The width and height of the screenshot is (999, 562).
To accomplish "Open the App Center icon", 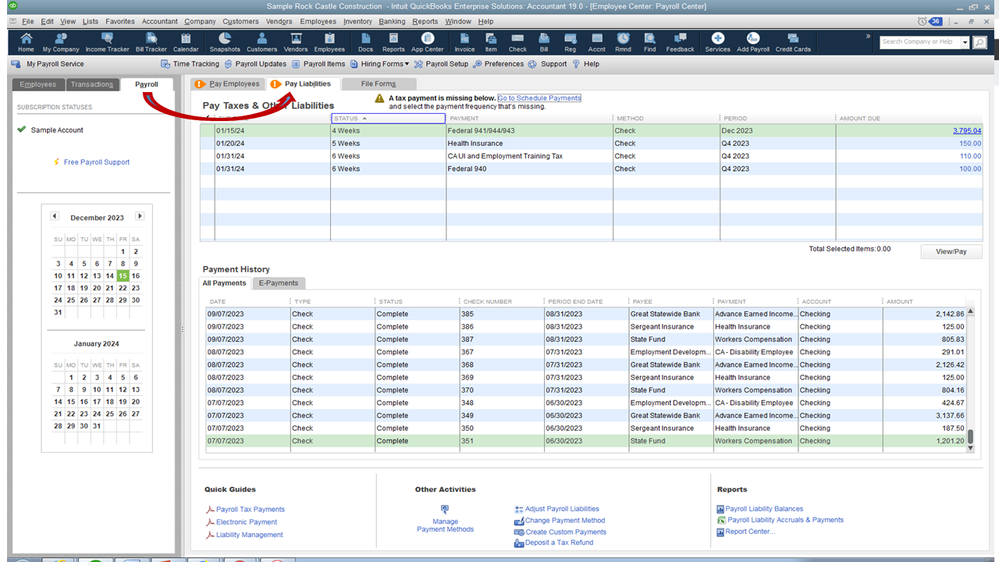I will pyautogui.click(x=427, y=41).
